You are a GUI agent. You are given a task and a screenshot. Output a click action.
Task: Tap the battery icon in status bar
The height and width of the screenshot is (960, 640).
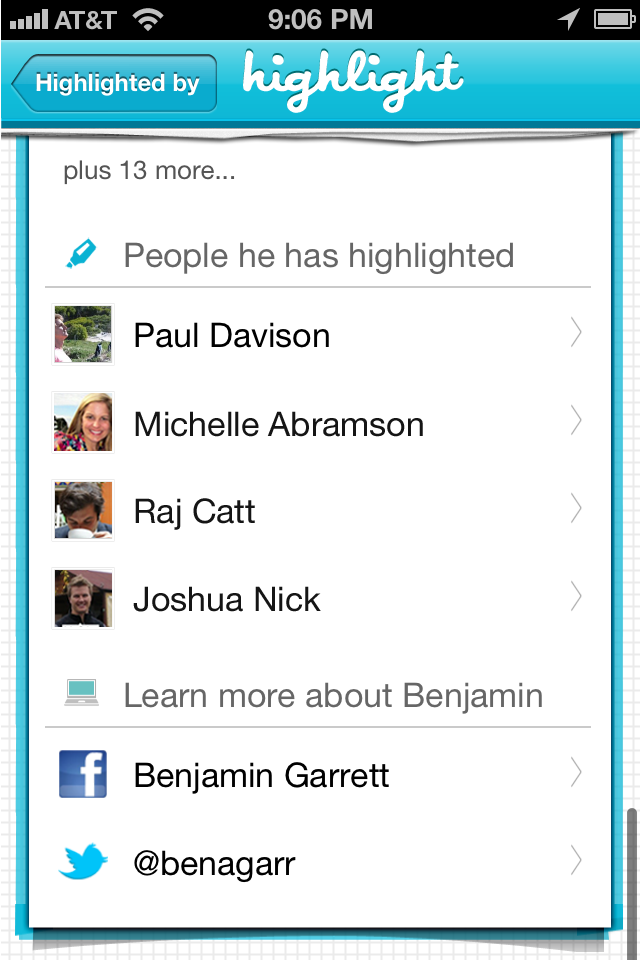[x=614, y=20]
